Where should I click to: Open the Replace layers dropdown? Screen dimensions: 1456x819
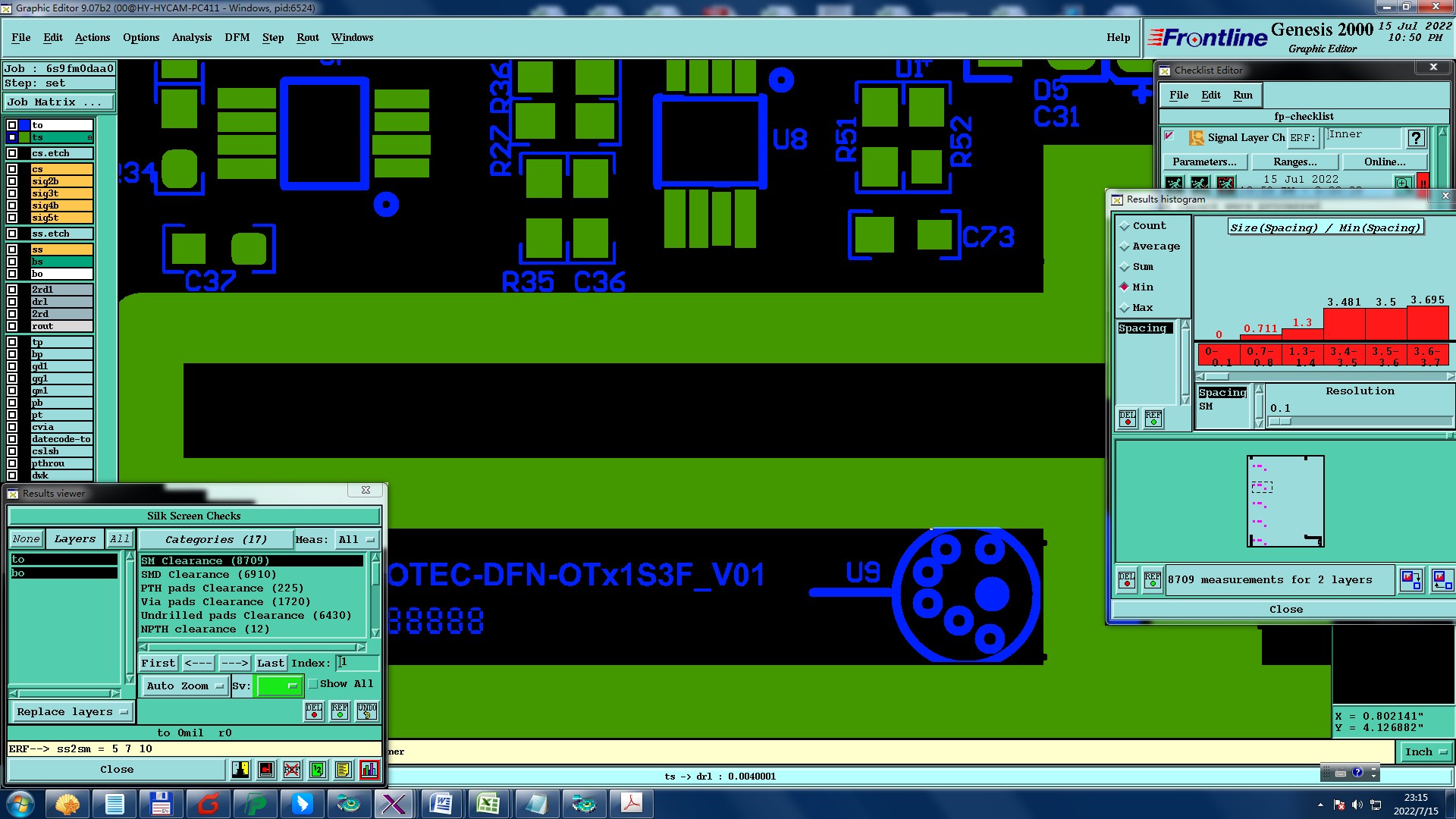point(71,712)
